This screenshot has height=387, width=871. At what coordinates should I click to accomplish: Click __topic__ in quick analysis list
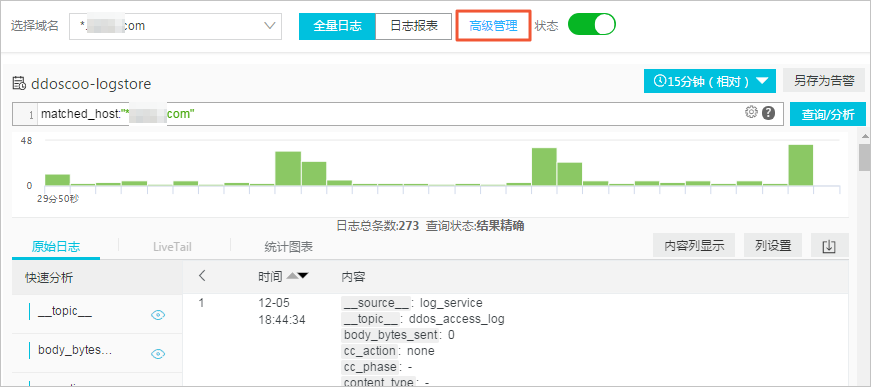(x=65, y=312)
